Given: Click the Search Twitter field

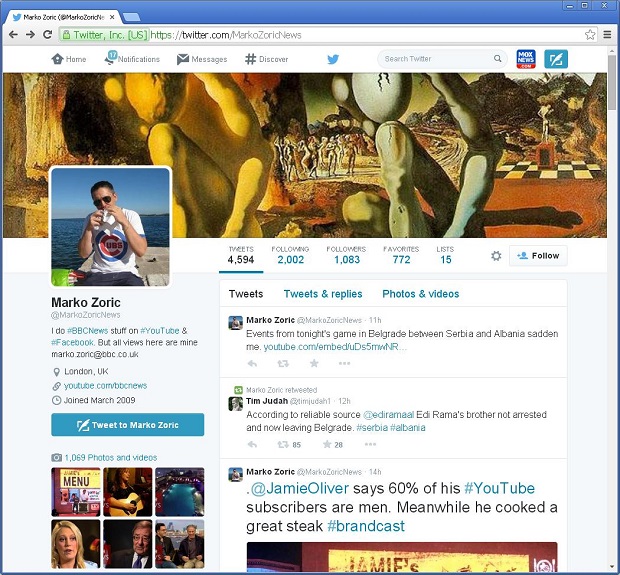Looking at the screenshot, I should pos(438,59).
